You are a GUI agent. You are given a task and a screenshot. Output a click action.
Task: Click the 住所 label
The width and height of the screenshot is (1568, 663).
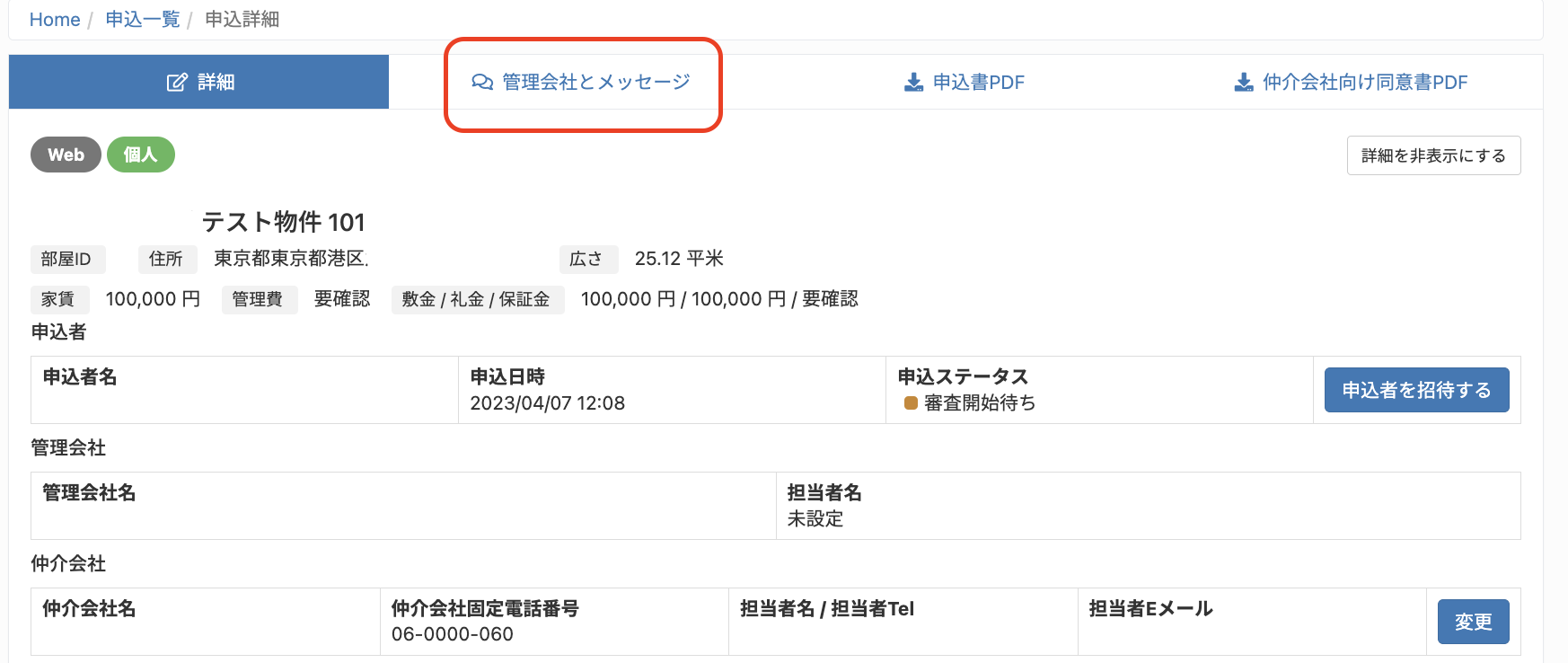166,259
